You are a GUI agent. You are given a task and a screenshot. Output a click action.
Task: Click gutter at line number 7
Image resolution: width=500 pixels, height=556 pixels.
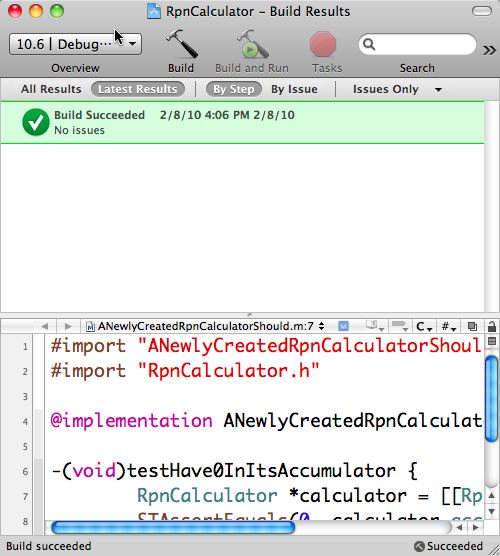pos(25,496)
